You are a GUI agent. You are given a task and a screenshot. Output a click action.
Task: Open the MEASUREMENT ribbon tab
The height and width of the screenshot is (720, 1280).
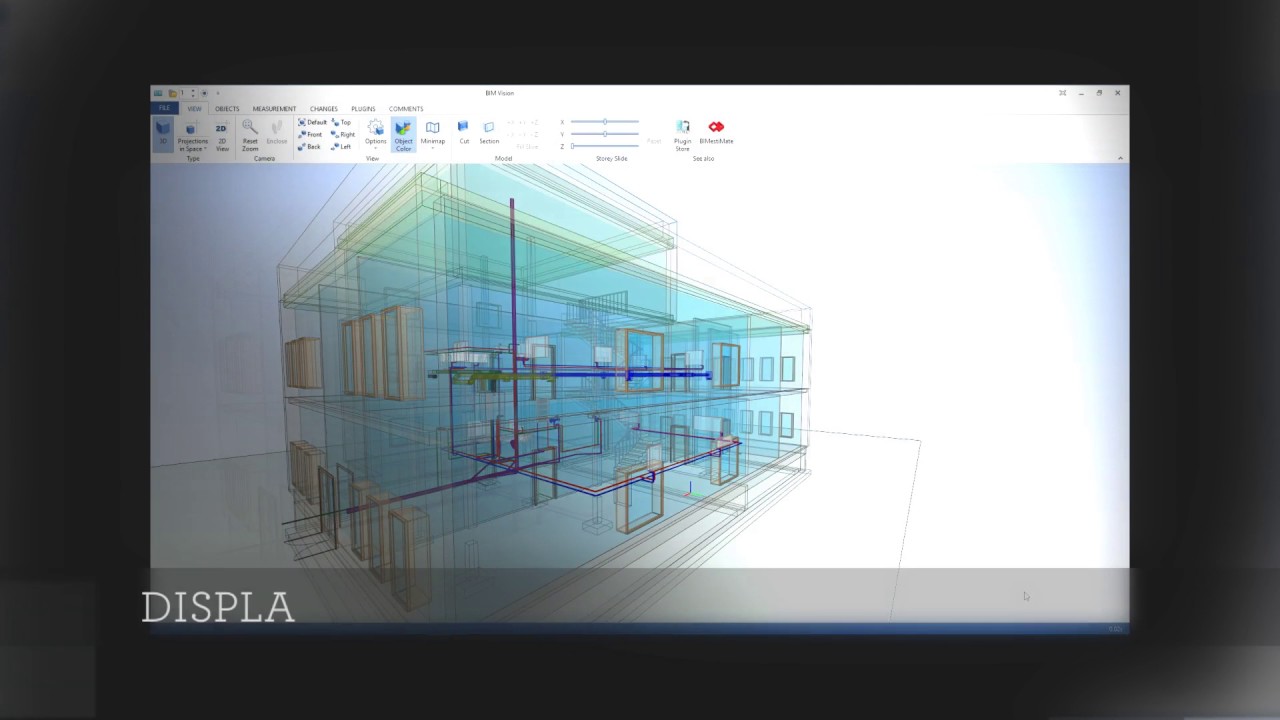click(274, 108)
